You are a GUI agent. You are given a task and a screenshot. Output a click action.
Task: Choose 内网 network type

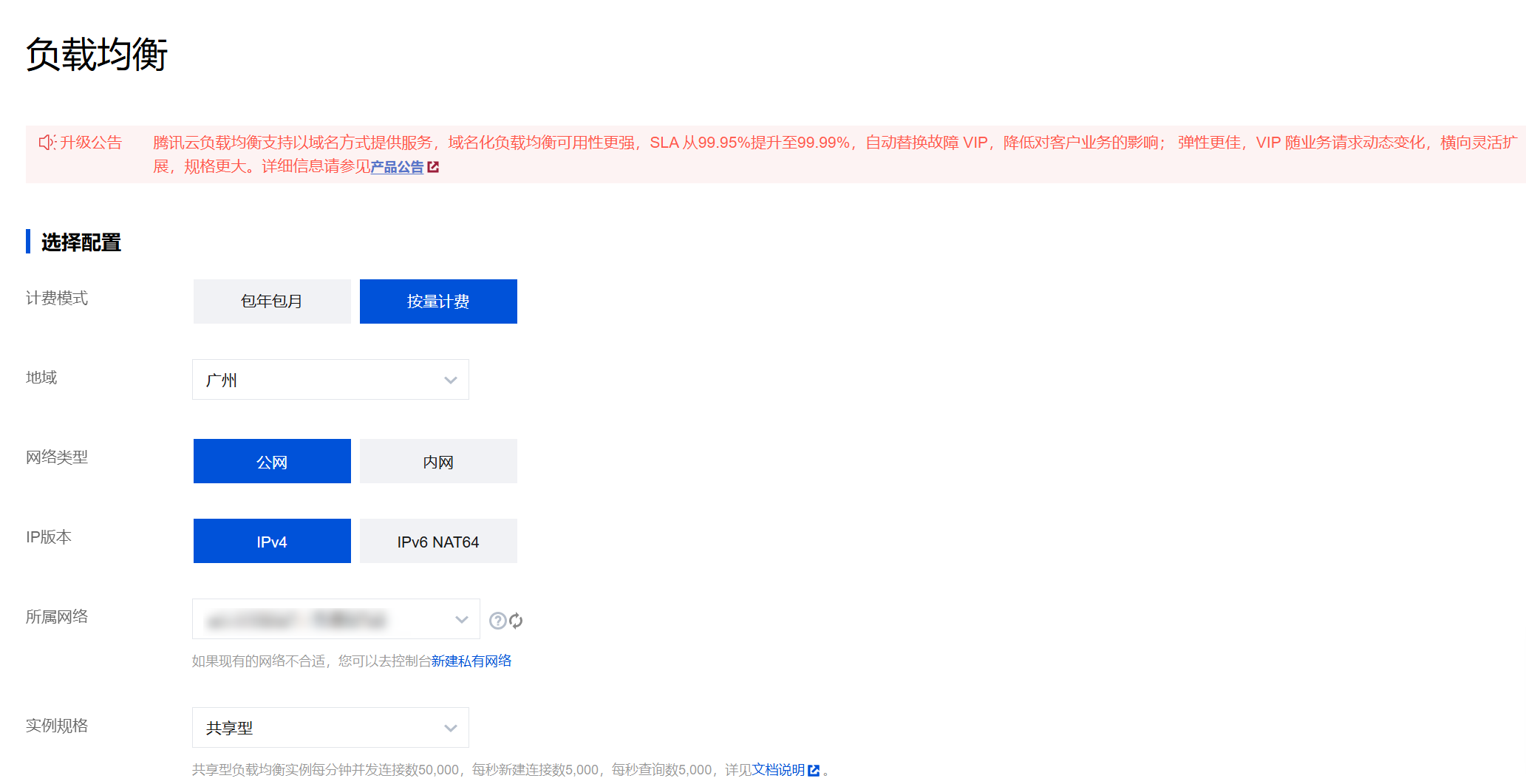click(438, 461)
